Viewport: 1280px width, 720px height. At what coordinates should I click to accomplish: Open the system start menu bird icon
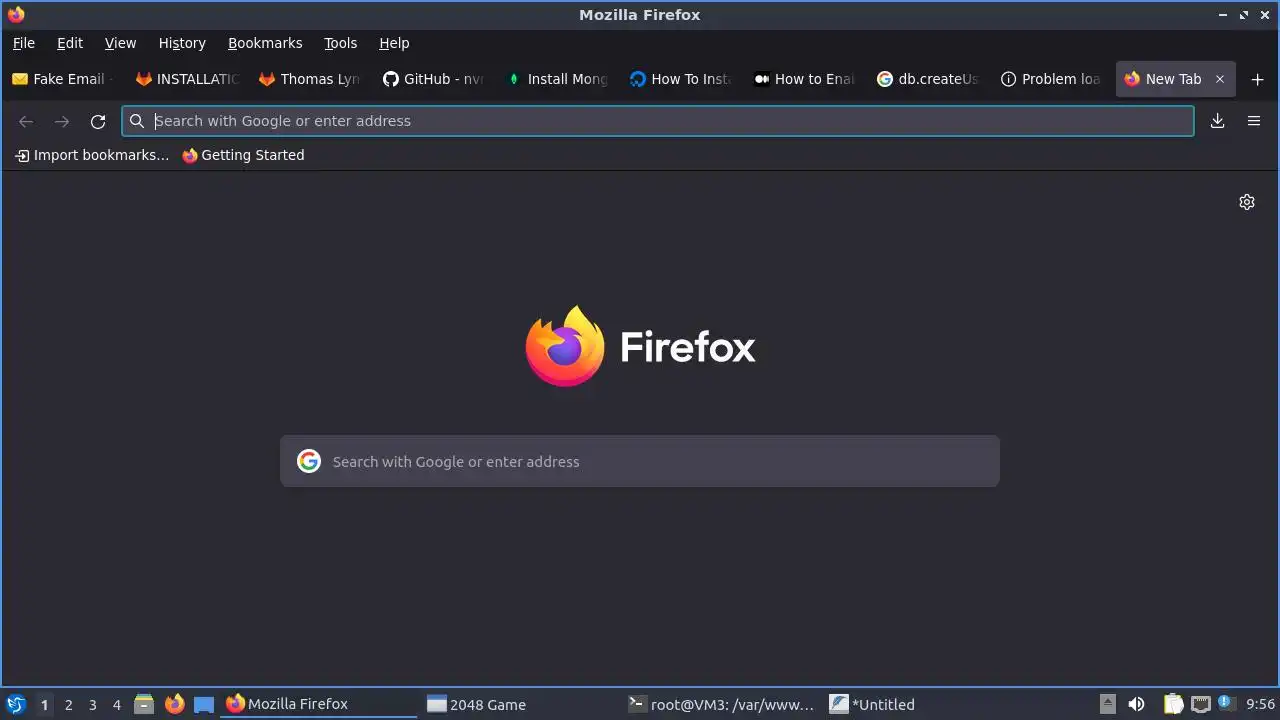click(x=16, y=704)
